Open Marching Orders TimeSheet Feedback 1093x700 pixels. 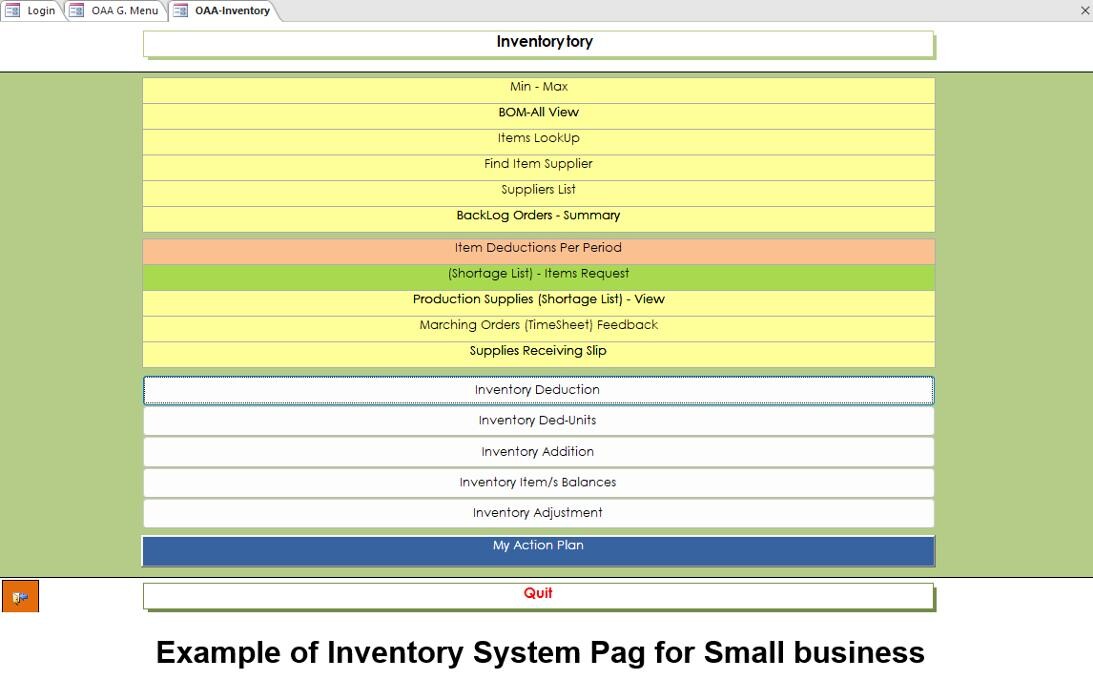(x=538, y=326)
